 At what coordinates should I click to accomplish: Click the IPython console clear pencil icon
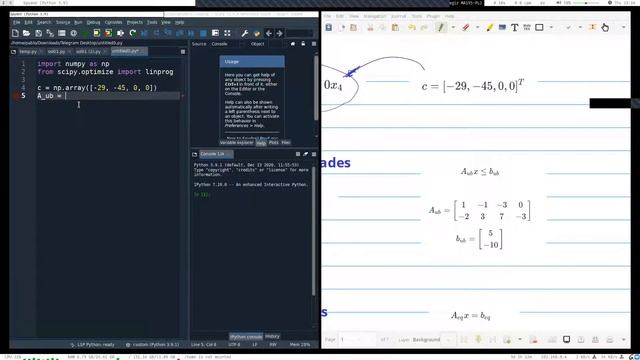click(306, 154)
